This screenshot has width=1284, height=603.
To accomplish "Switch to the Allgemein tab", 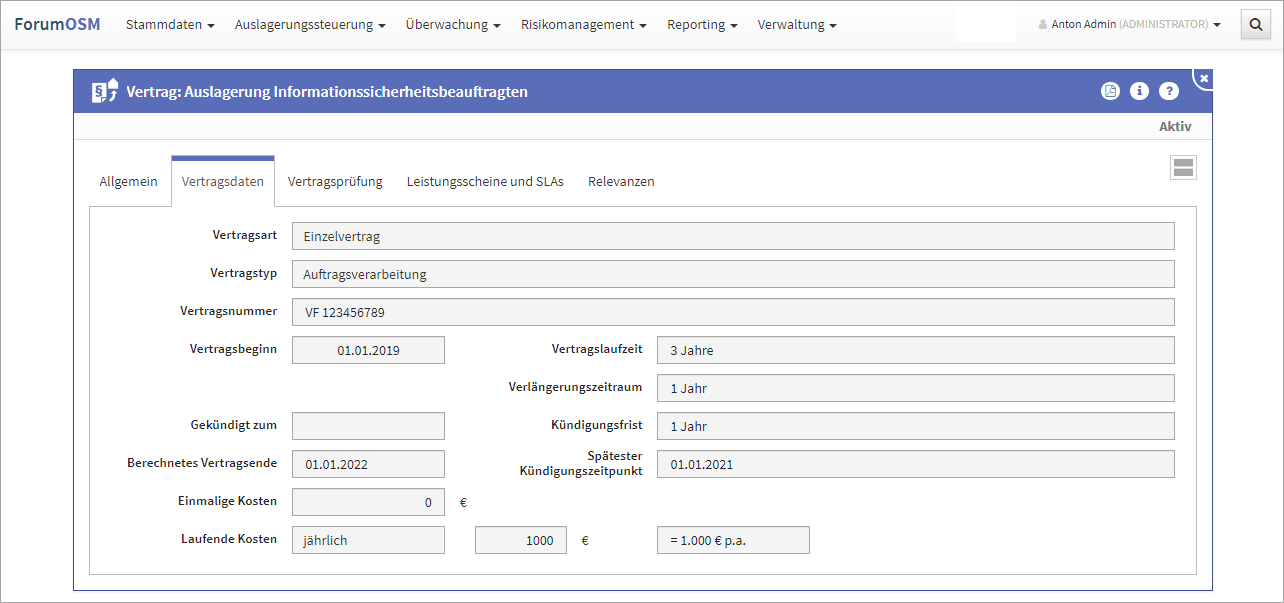I will click(128, 182).
